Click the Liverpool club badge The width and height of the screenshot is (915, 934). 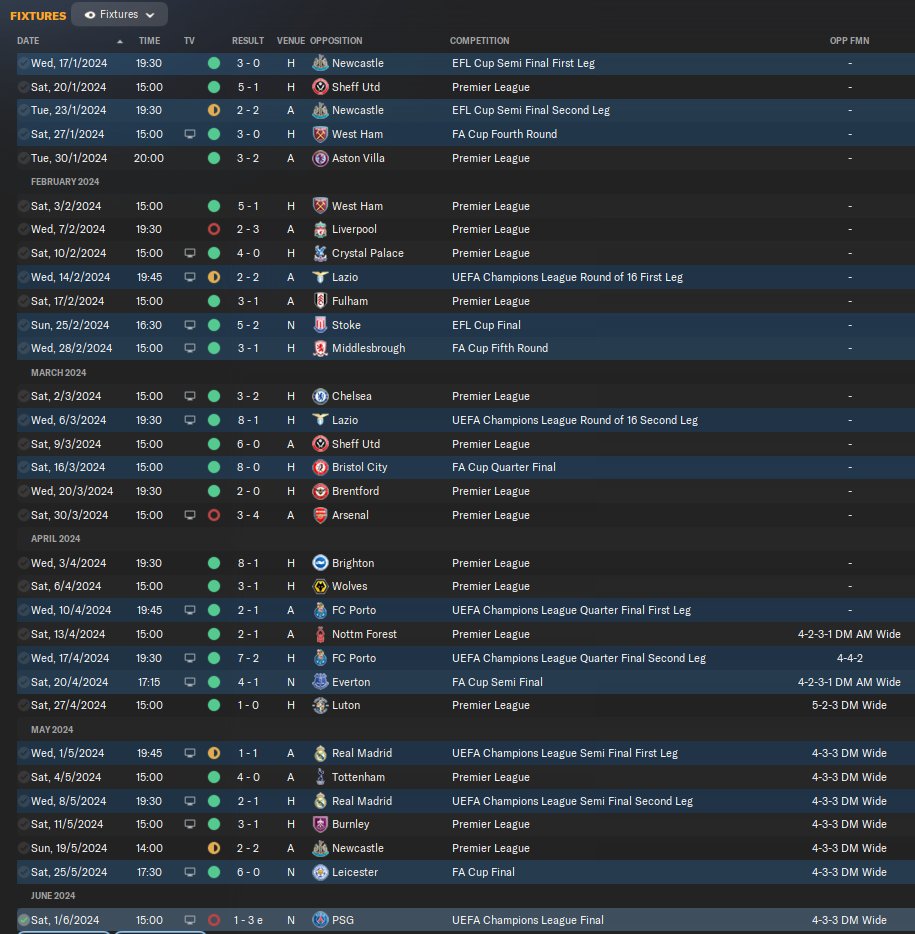point(320,229)
